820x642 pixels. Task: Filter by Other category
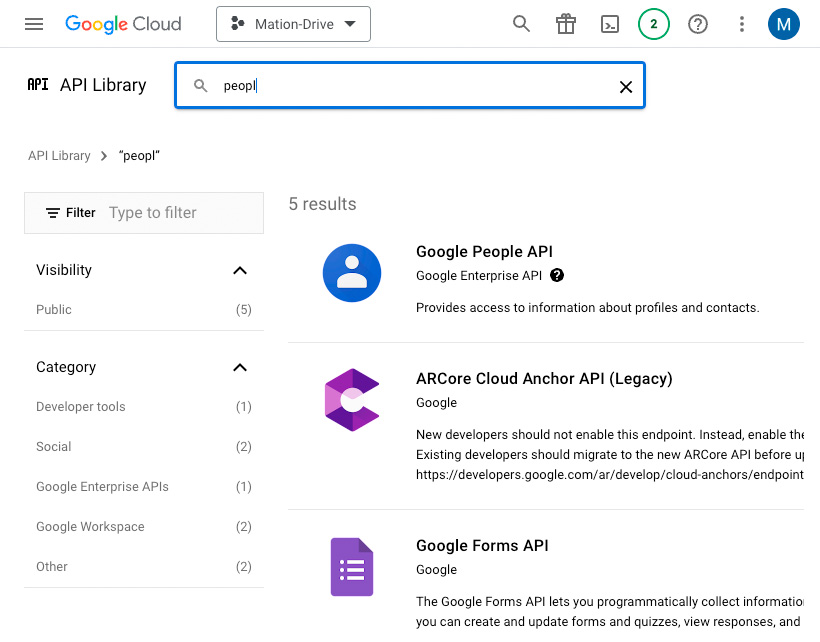pyautogui.click(x=144, y=567)
